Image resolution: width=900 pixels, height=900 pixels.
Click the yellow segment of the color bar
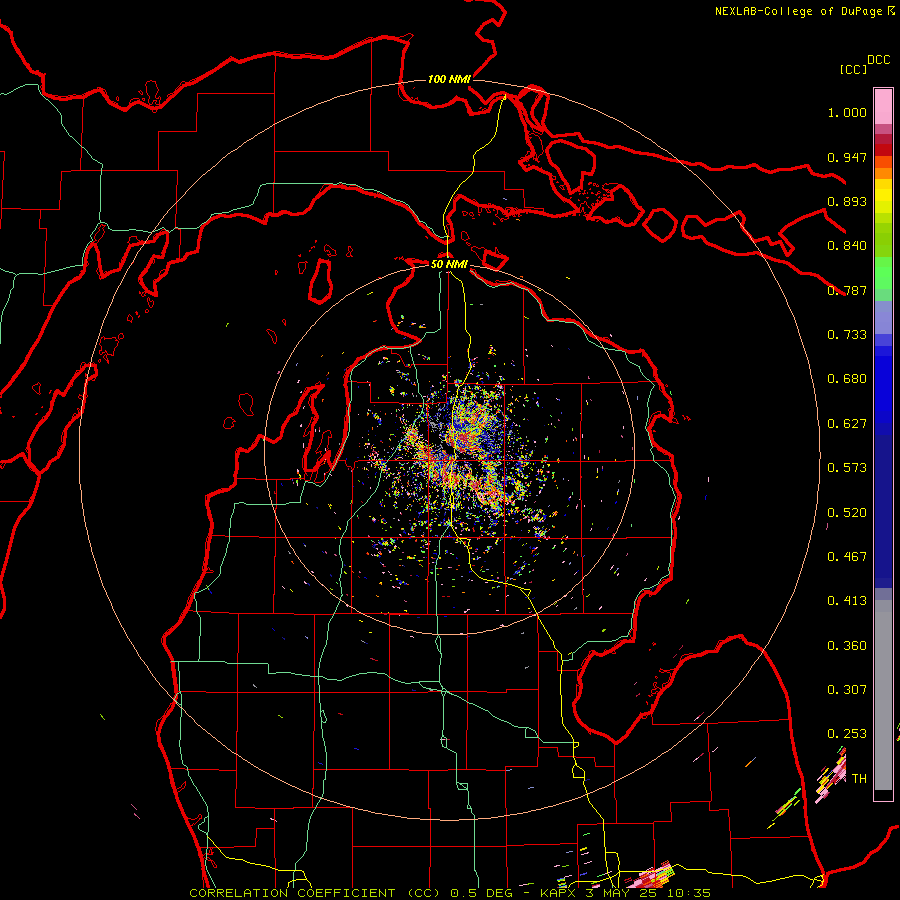[x=883, y=196]
